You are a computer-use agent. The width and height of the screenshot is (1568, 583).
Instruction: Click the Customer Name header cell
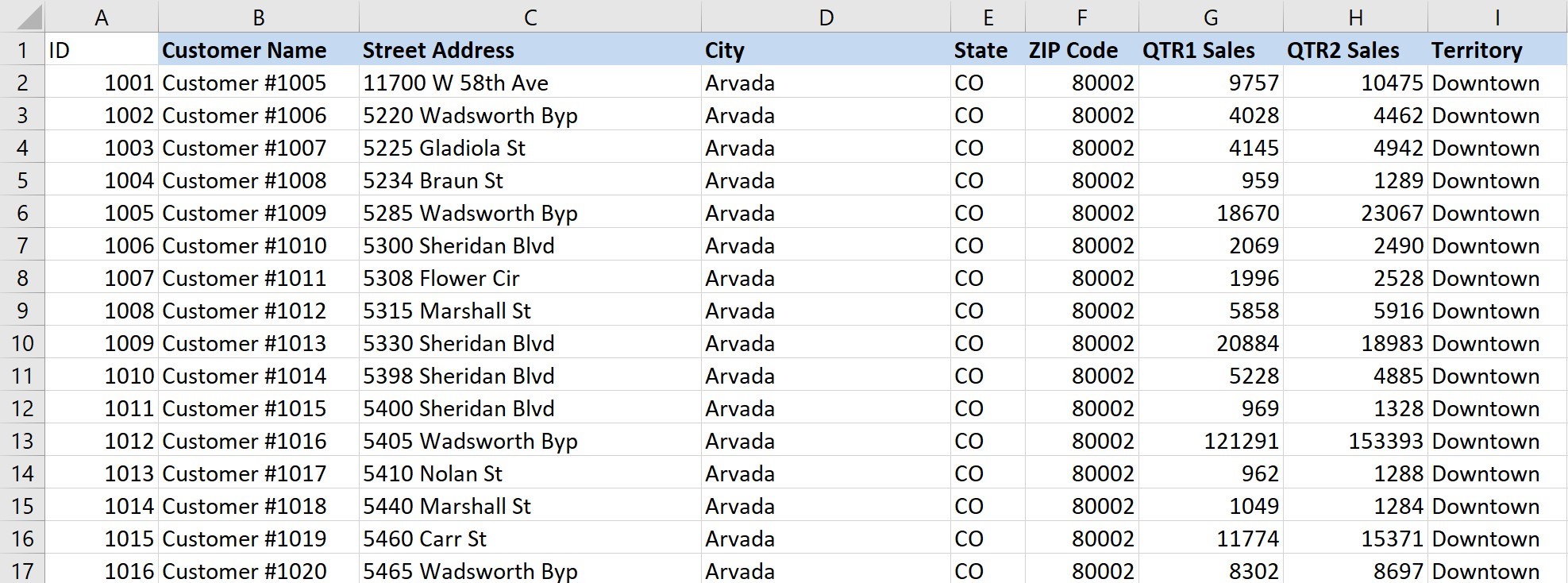point(245,50)
